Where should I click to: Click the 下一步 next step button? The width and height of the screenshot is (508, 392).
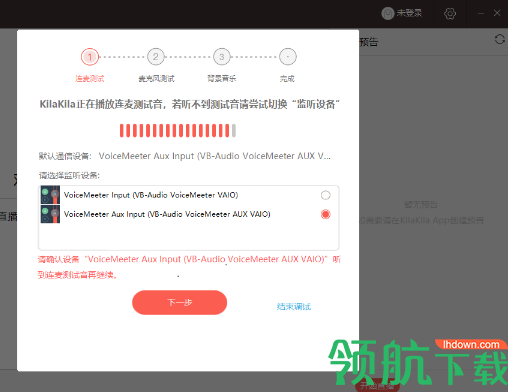coord(179,302)
